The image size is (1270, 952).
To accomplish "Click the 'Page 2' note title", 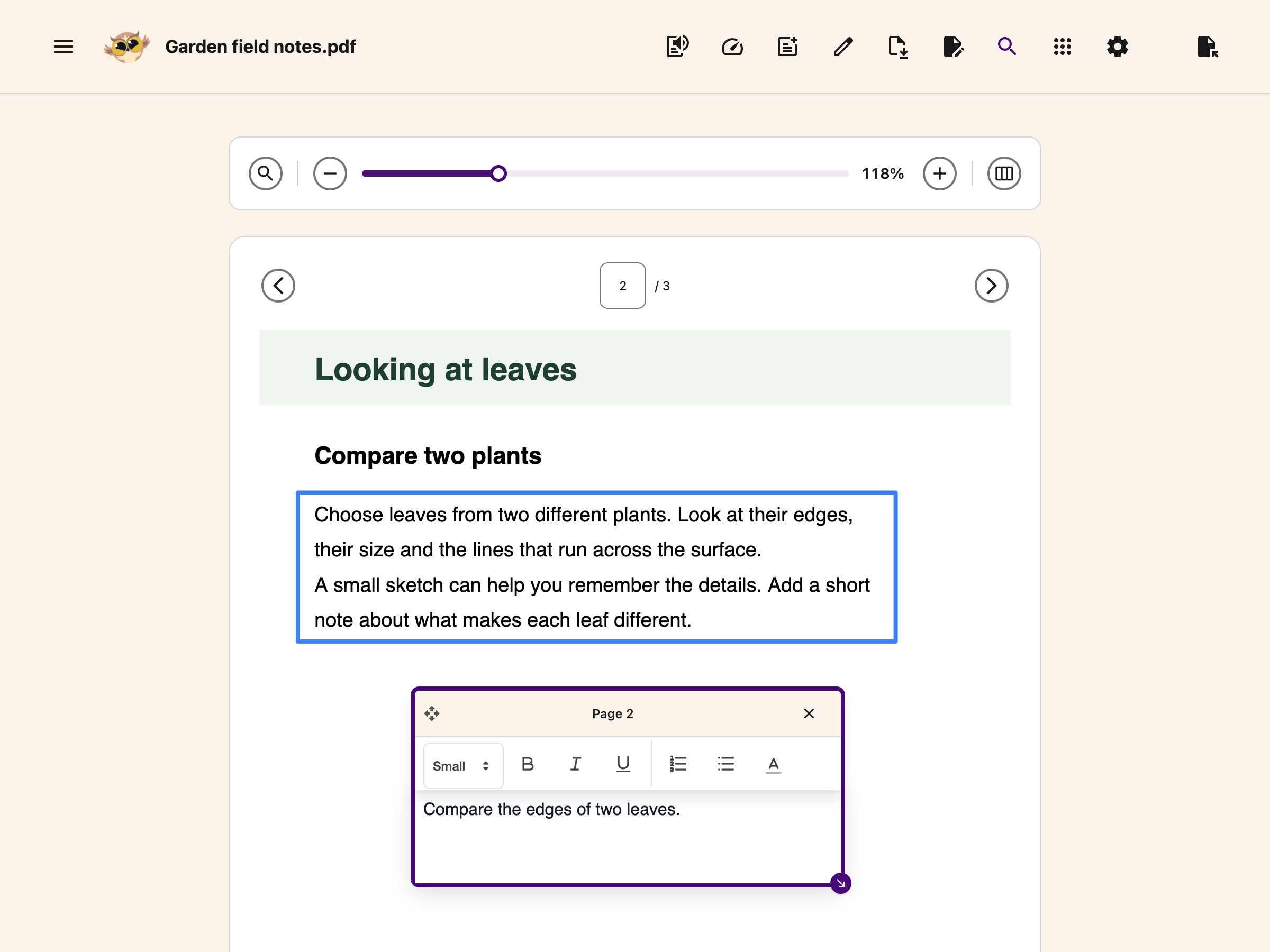I will [613, 713].
